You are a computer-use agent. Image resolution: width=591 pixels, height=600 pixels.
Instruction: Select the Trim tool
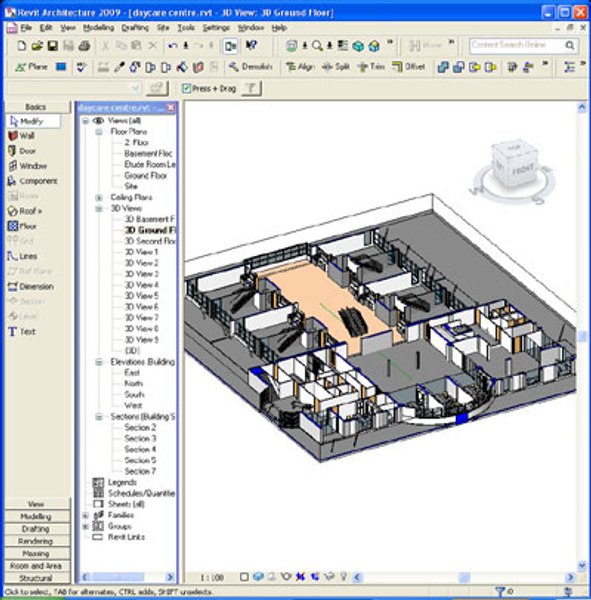coord(371,67)
